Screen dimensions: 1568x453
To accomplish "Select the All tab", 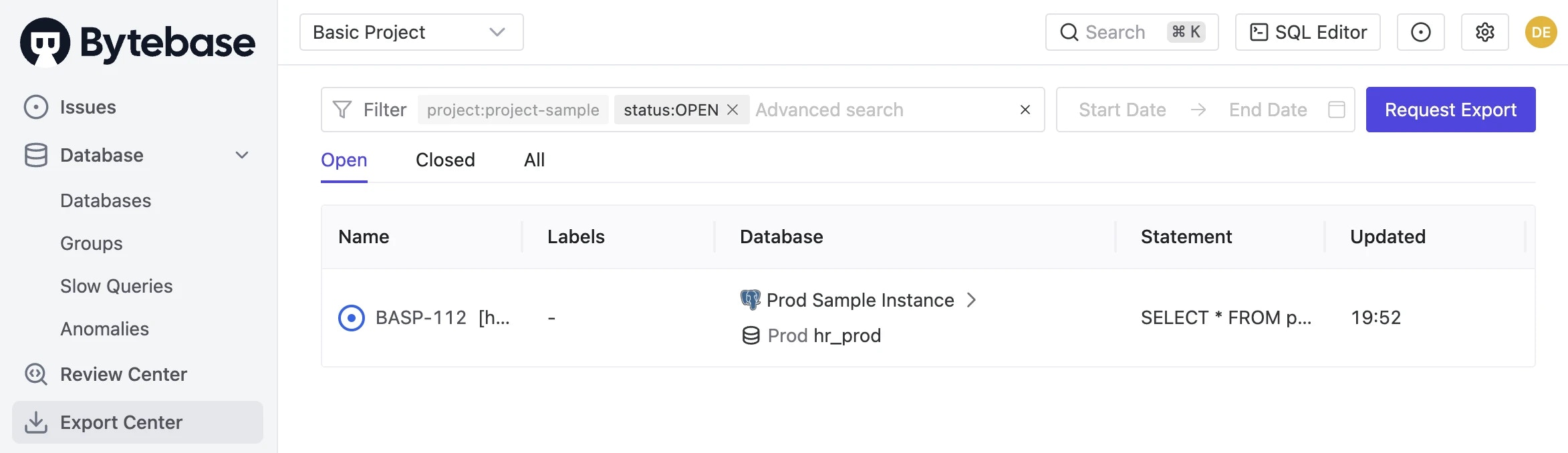I will 533,160.
